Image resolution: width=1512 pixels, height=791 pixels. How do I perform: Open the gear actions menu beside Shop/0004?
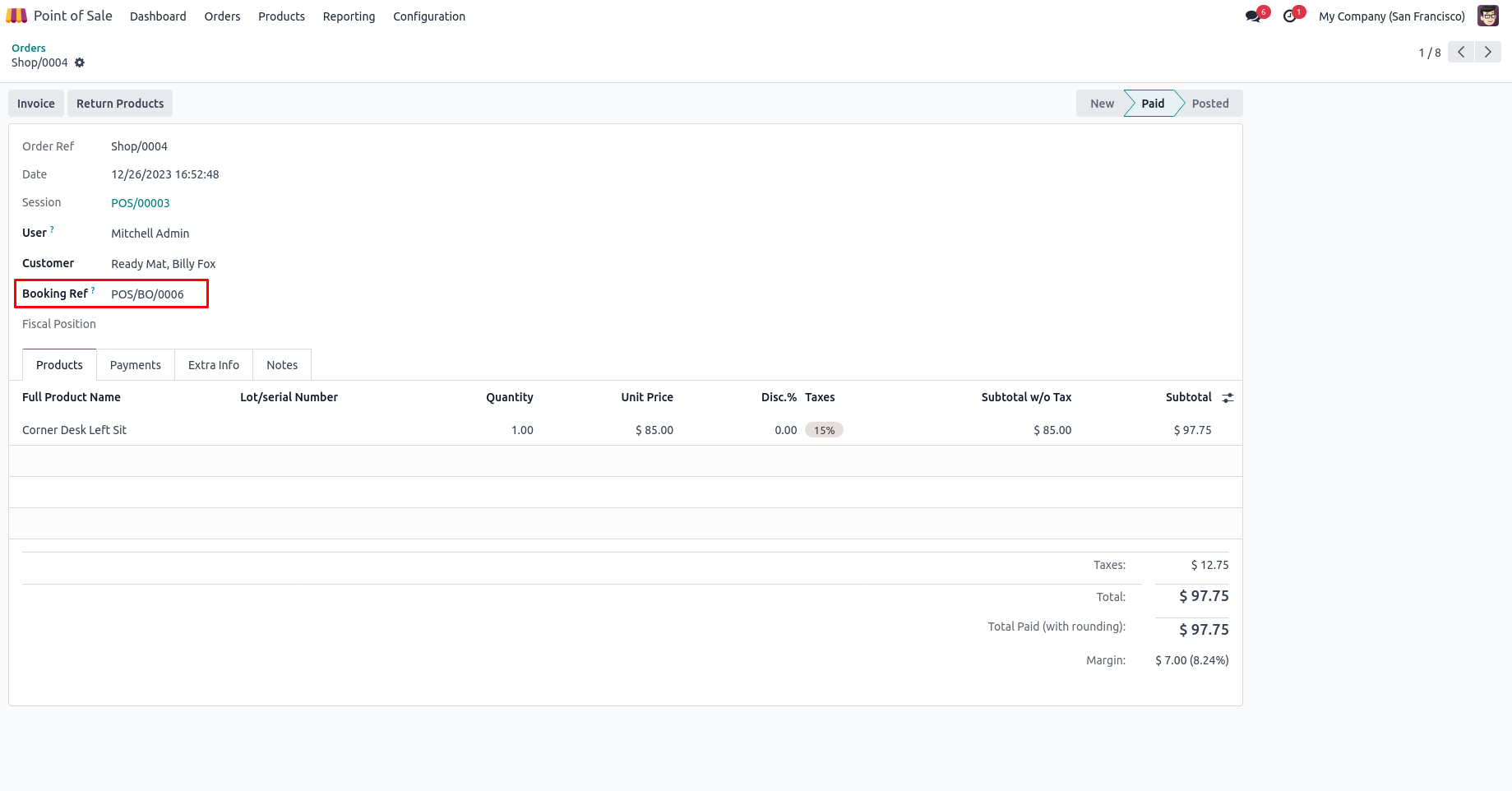(x=80, y=62)
